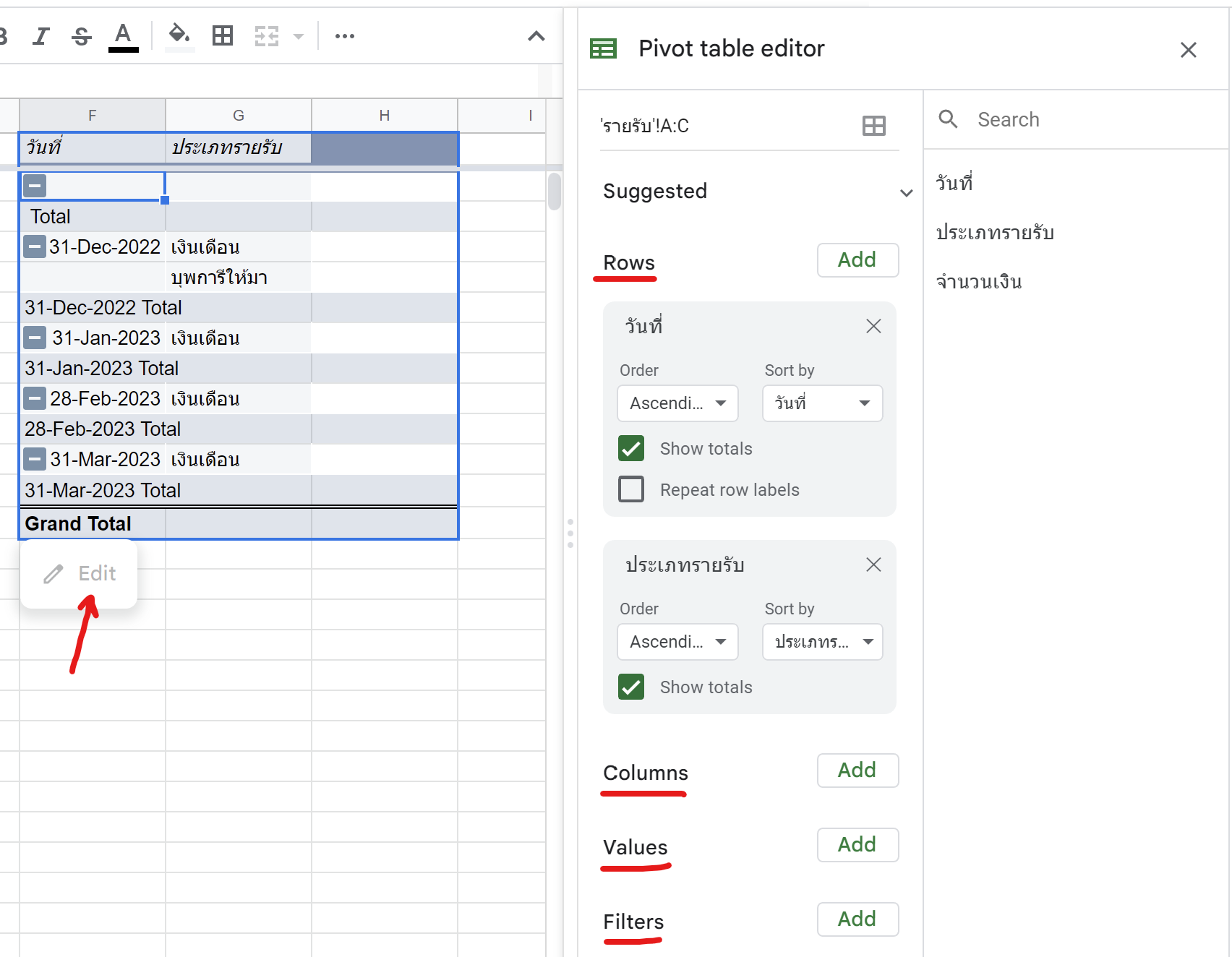Open the text color picker
The height and width of the screenshot is (957, 1232).
(x=123, y=35)
